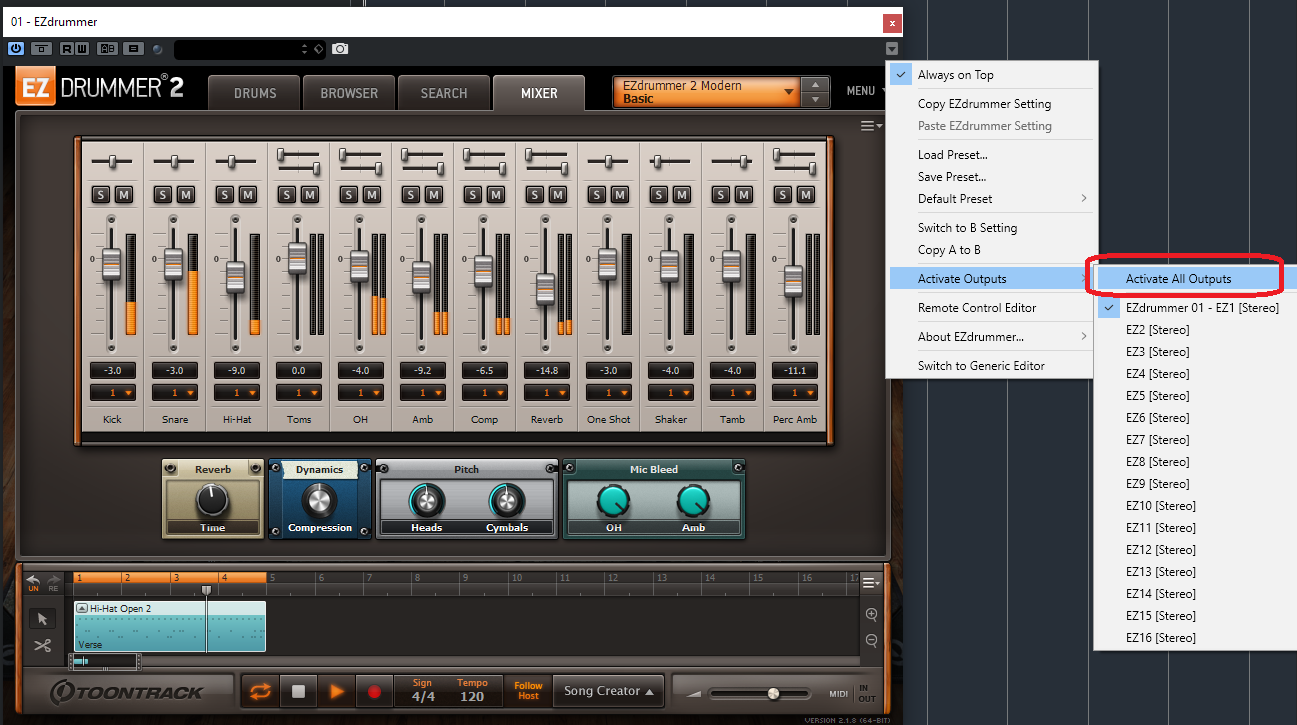1297x725 pixels.
Task: Mute the Snare channel
Action: 185,194
